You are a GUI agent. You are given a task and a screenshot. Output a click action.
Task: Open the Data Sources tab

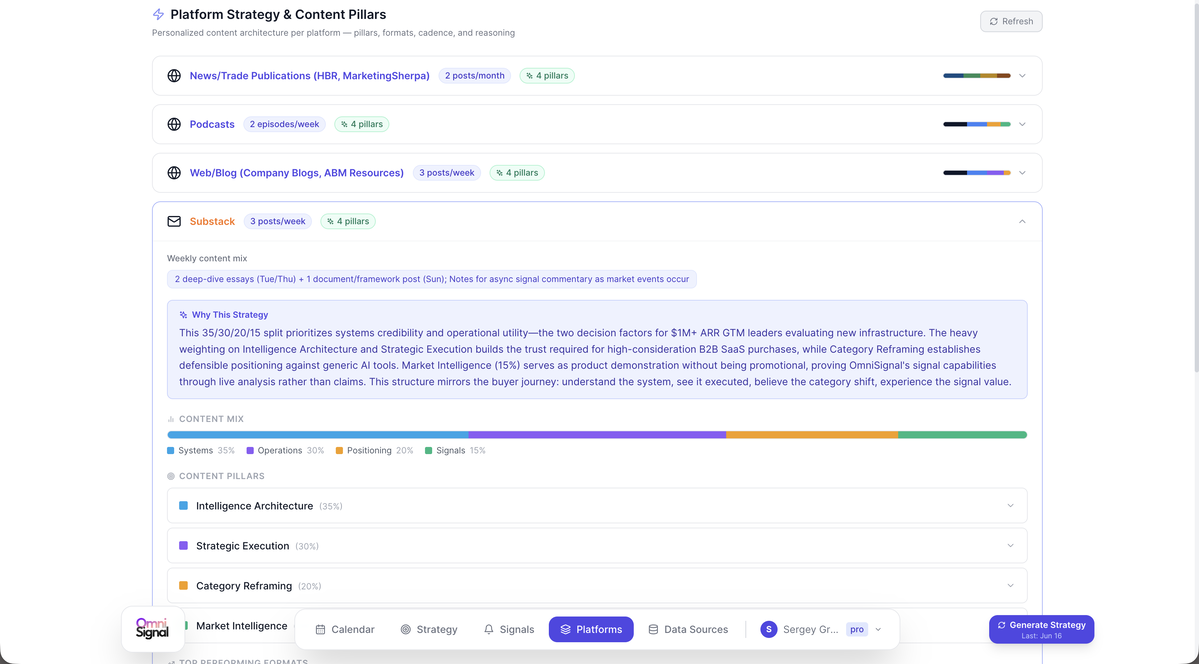point(688,630)
